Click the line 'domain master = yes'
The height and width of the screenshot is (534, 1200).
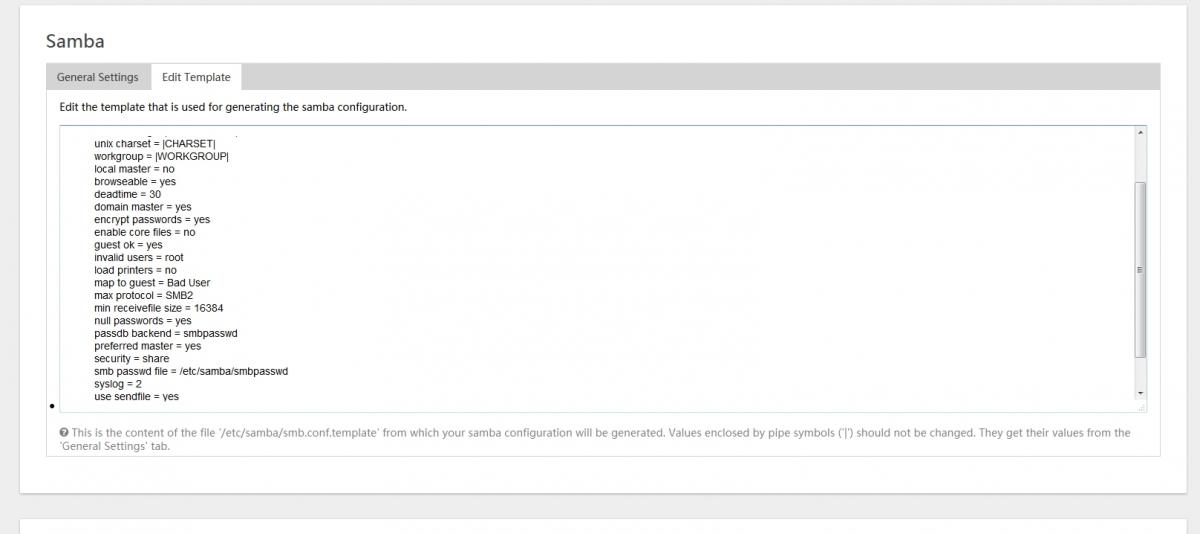(142, 207)
